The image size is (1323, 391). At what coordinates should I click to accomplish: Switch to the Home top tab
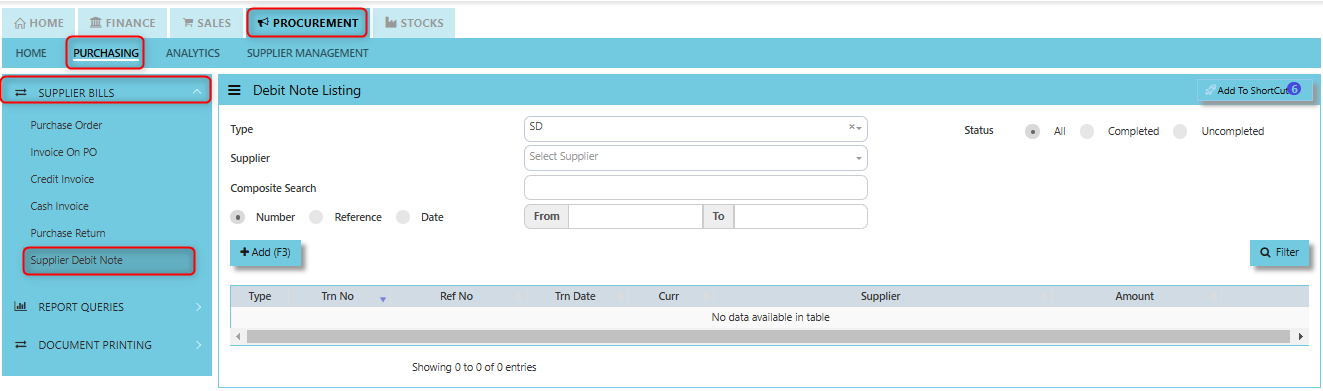click(38, 23)
